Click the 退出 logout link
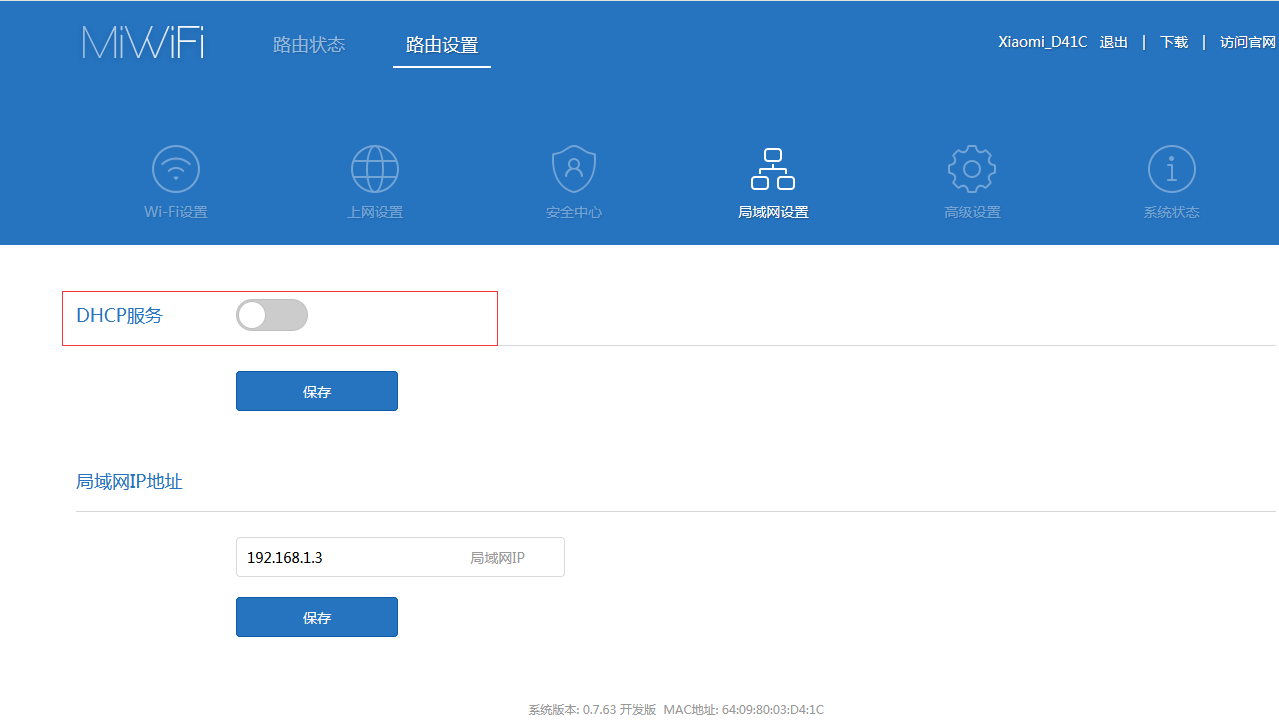1279x726 pixels. 1114,42
